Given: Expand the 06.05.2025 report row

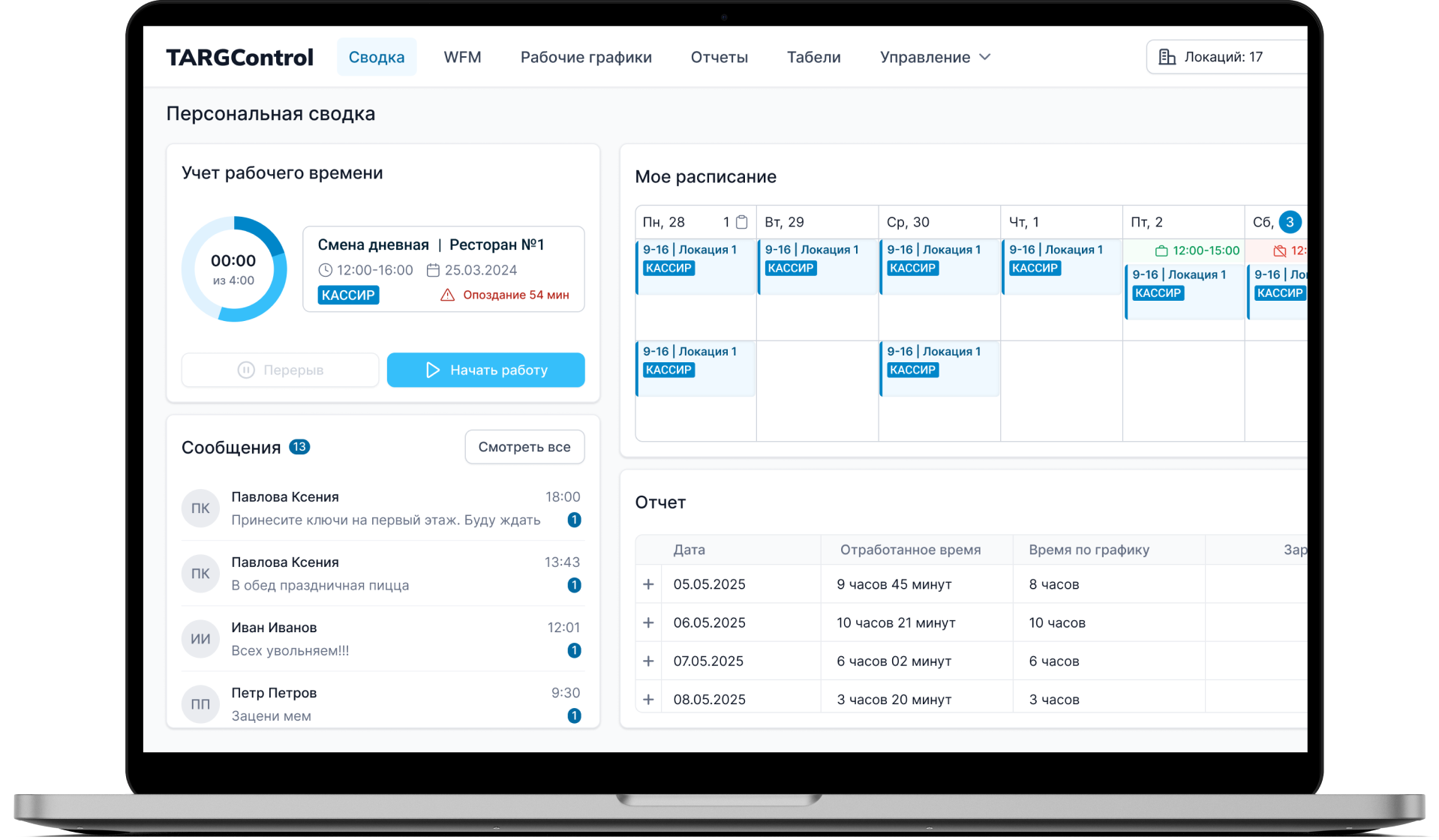Looking at the screenshot, I should click(649, 622).
